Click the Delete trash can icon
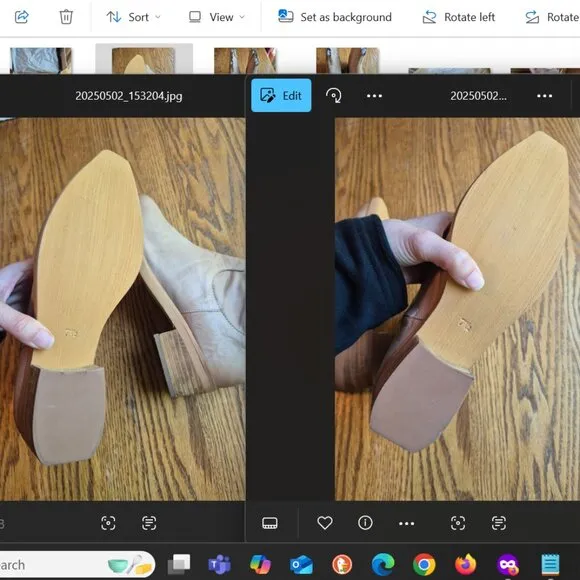This screenshot has height=580, width=580. click(66, 17)
